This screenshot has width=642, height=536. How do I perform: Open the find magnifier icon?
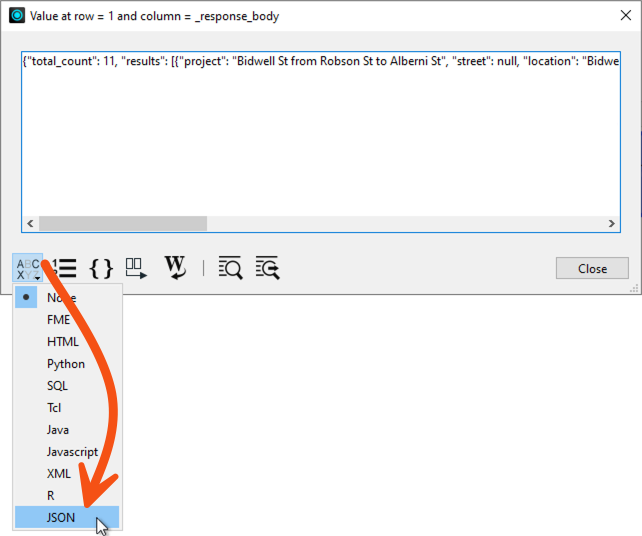(x=230, y=268)
